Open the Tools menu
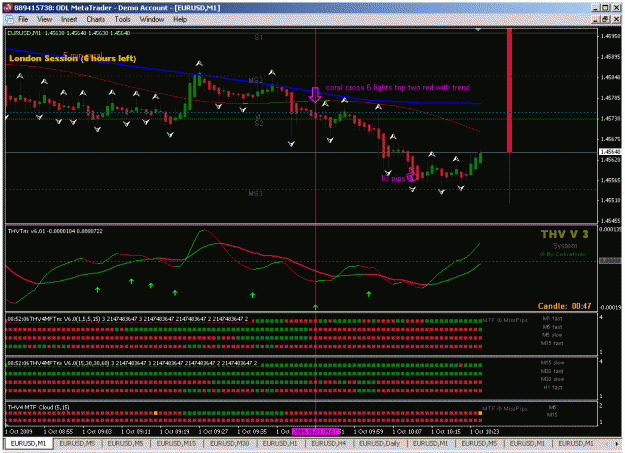 pos(122,19)
